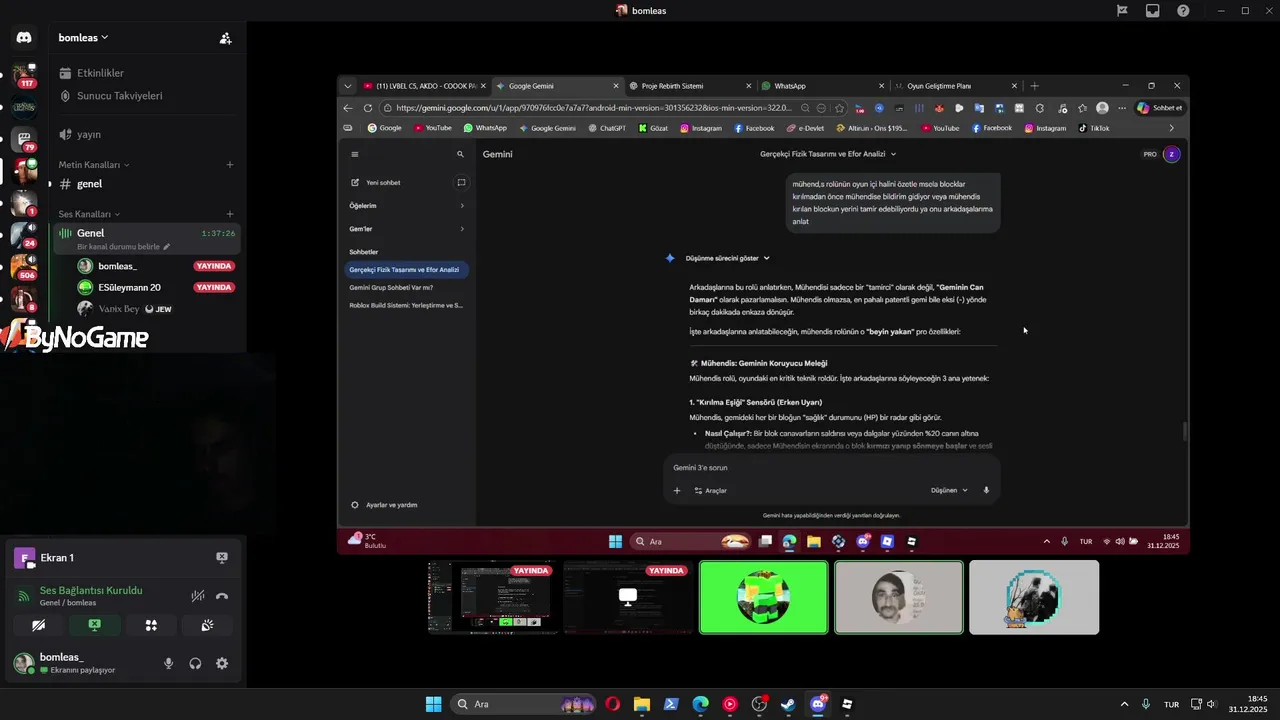The height and width of the screenshot is (720, 1280).
Task: Open Discord inbox icon in title bar
Action: point(1153,11)
